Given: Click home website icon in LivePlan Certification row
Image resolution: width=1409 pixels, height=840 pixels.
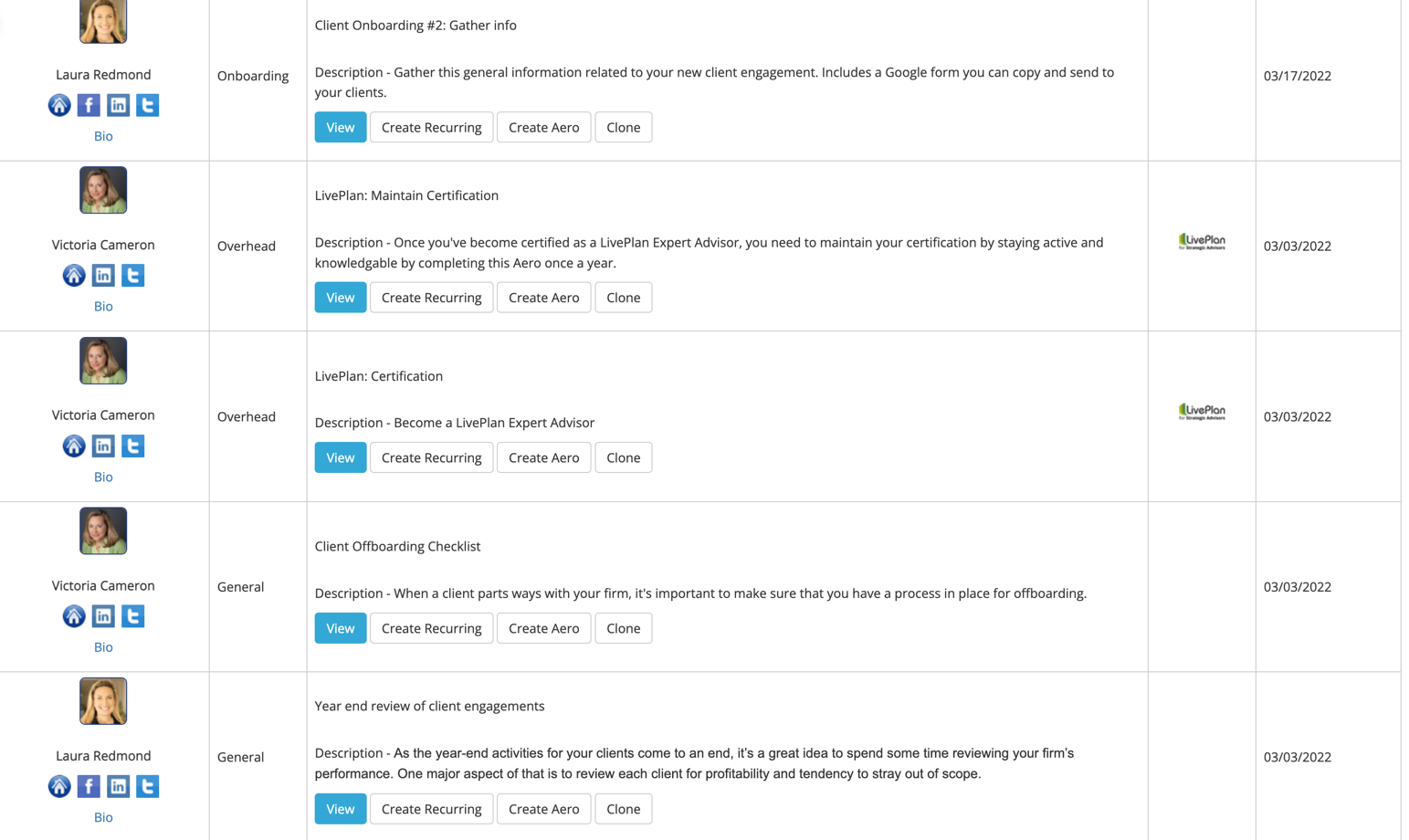Looking at the screenshot, I should (x=74, y=446).
